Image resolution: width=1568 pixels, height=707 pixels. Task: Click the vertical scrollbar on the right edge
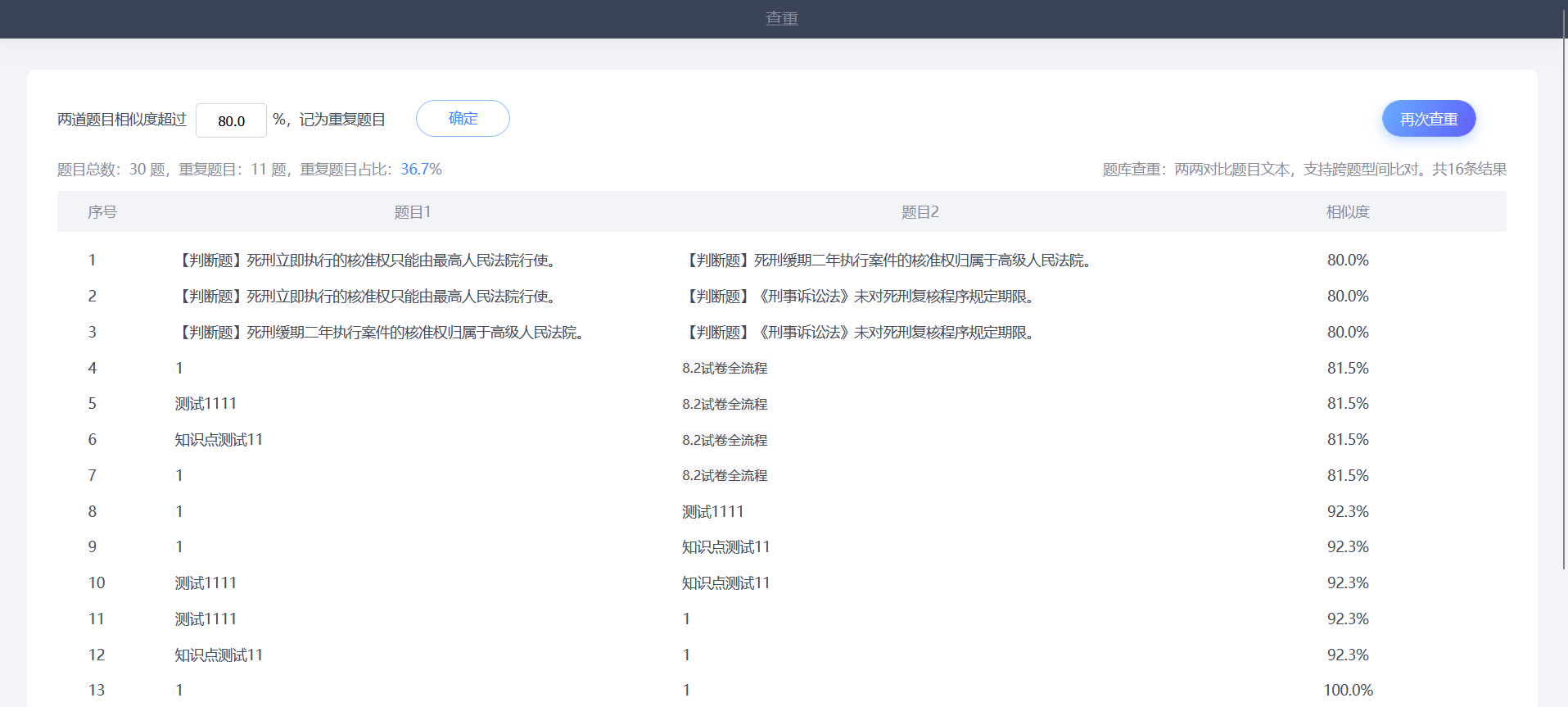pos(1564,287)
